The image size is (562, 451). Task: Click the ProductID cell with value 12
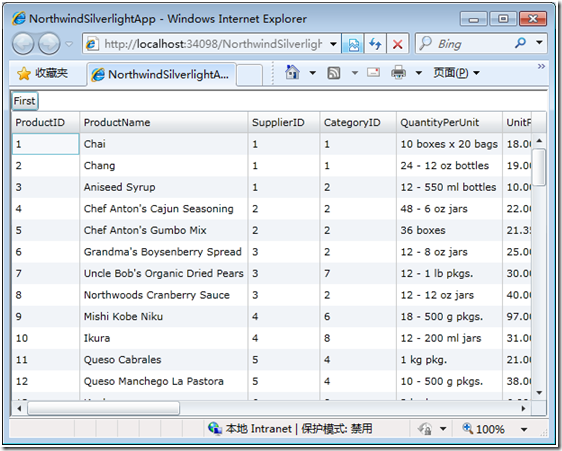point(45,381)
